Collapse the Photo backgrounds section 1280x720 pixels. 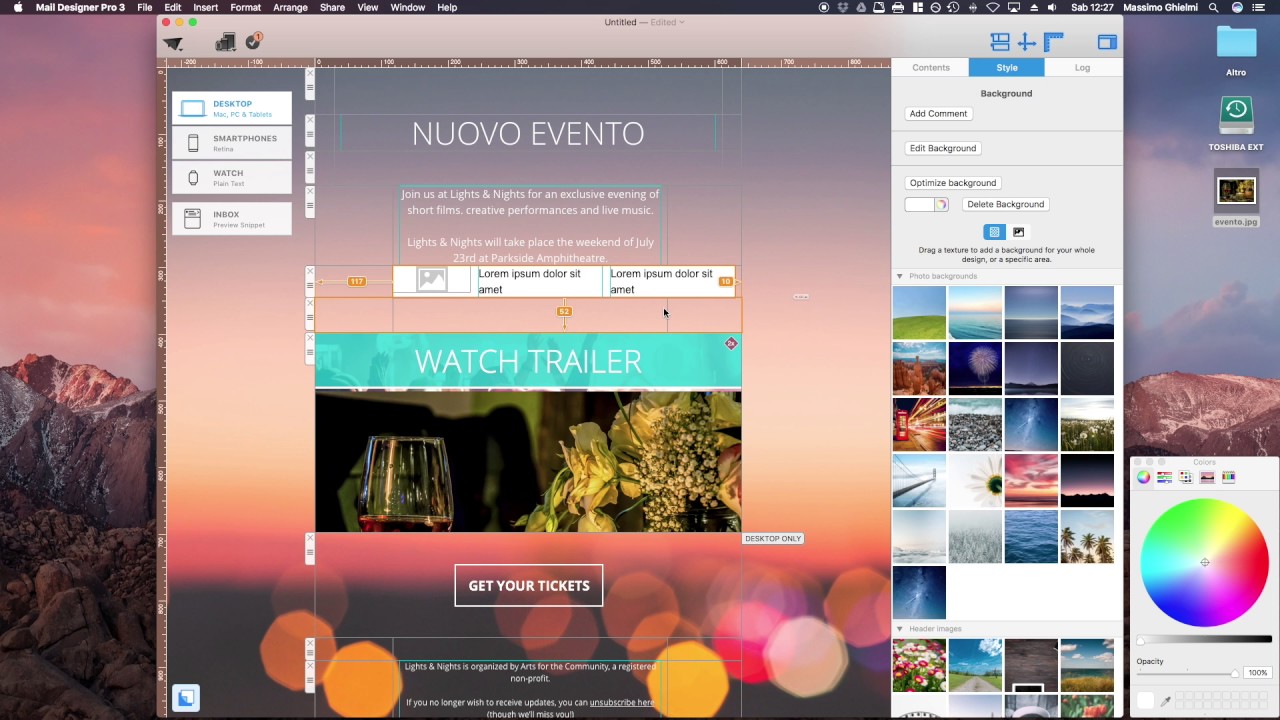(899, 276)
